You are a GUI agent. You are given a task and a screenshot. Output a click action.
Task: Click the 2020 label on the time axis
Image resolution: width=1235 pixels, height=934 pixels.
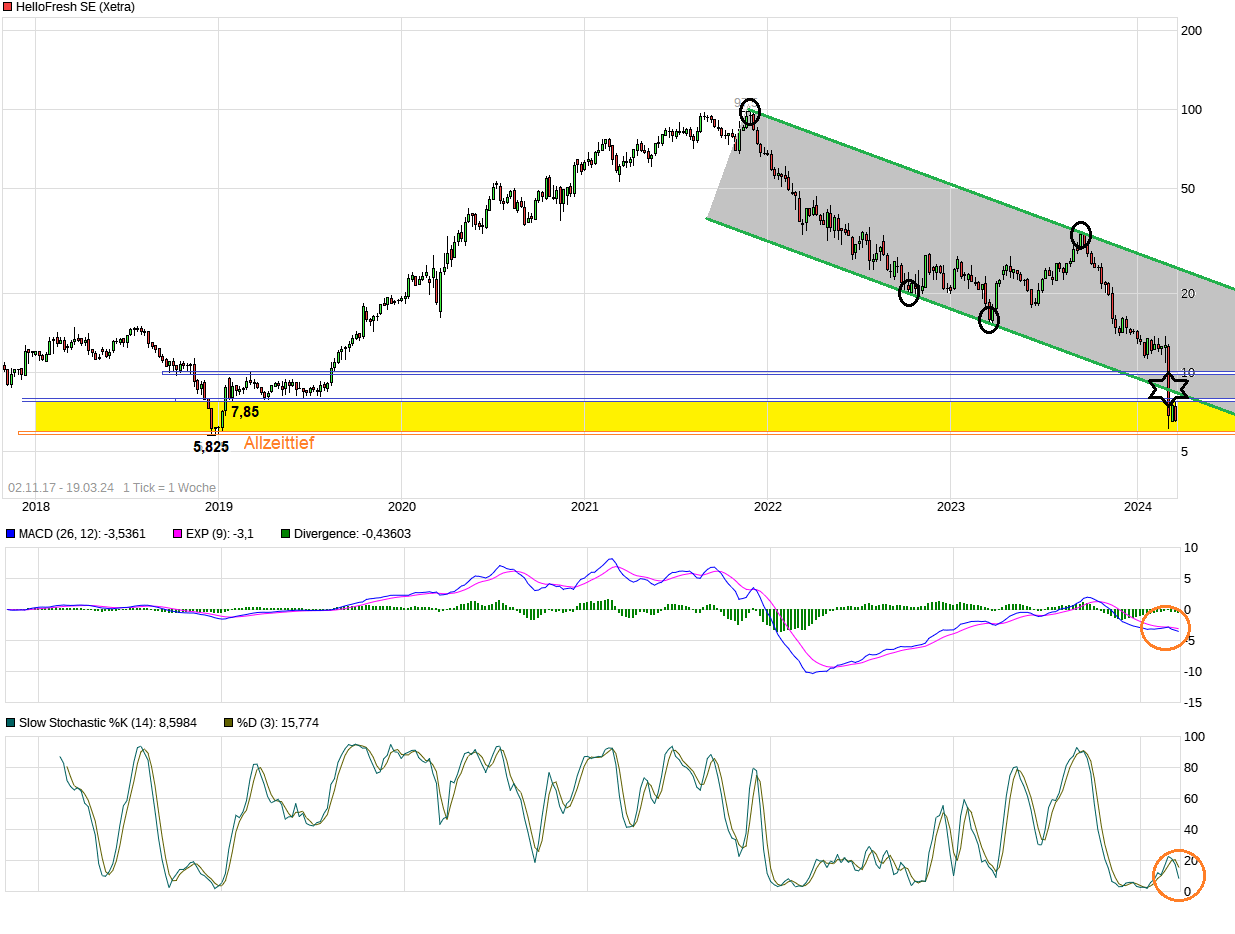pyautogui.click(x=401, y=507)
